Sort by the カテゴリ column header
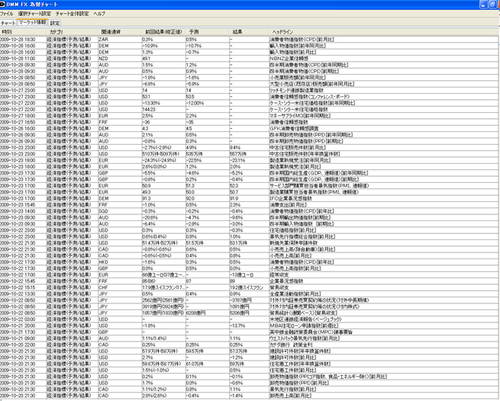 pos(72,32)
